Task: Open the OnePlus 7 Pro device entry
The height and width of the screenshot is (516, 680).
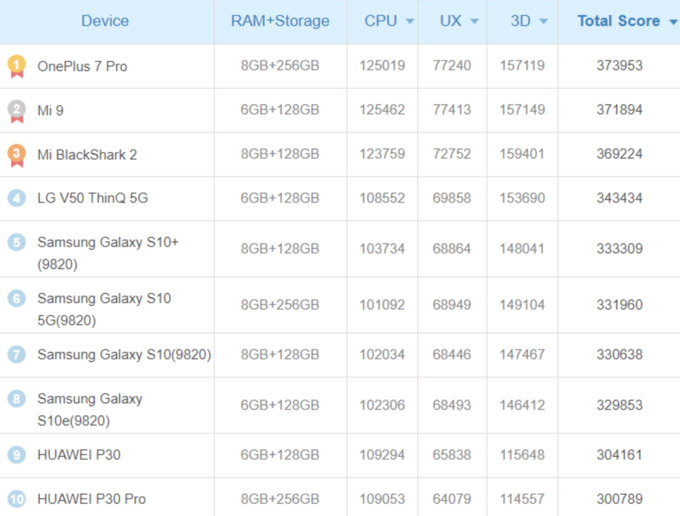Action: pyautogui.click(x=82, y=66)
